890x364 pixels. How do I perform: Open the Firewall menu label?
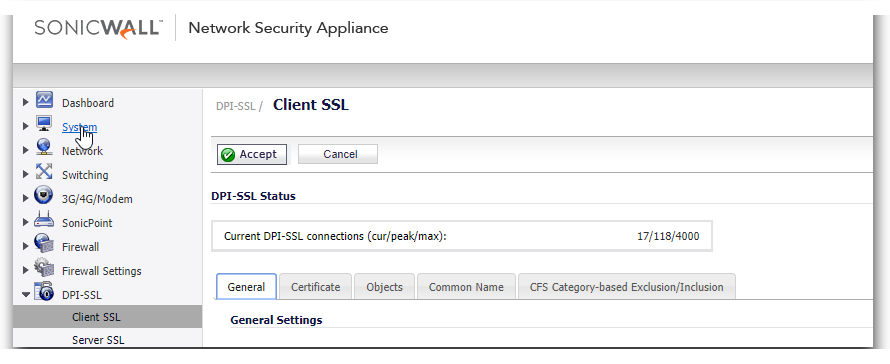point(81,247)
